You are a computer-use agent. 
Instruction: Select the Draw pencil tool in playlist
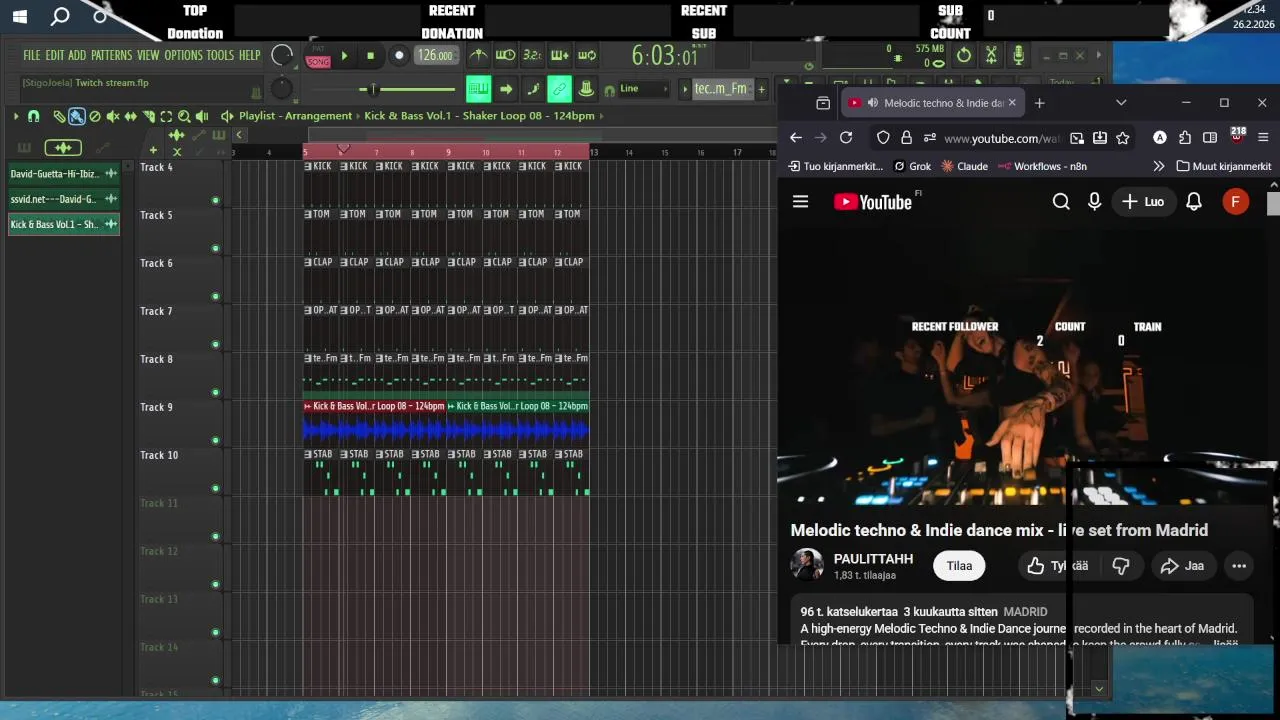tap(59, 116)
